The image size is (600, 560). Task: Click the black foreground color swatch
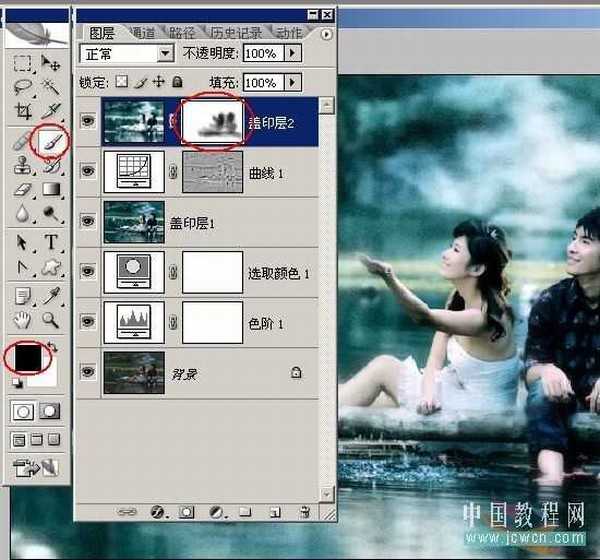pos(22,355)
